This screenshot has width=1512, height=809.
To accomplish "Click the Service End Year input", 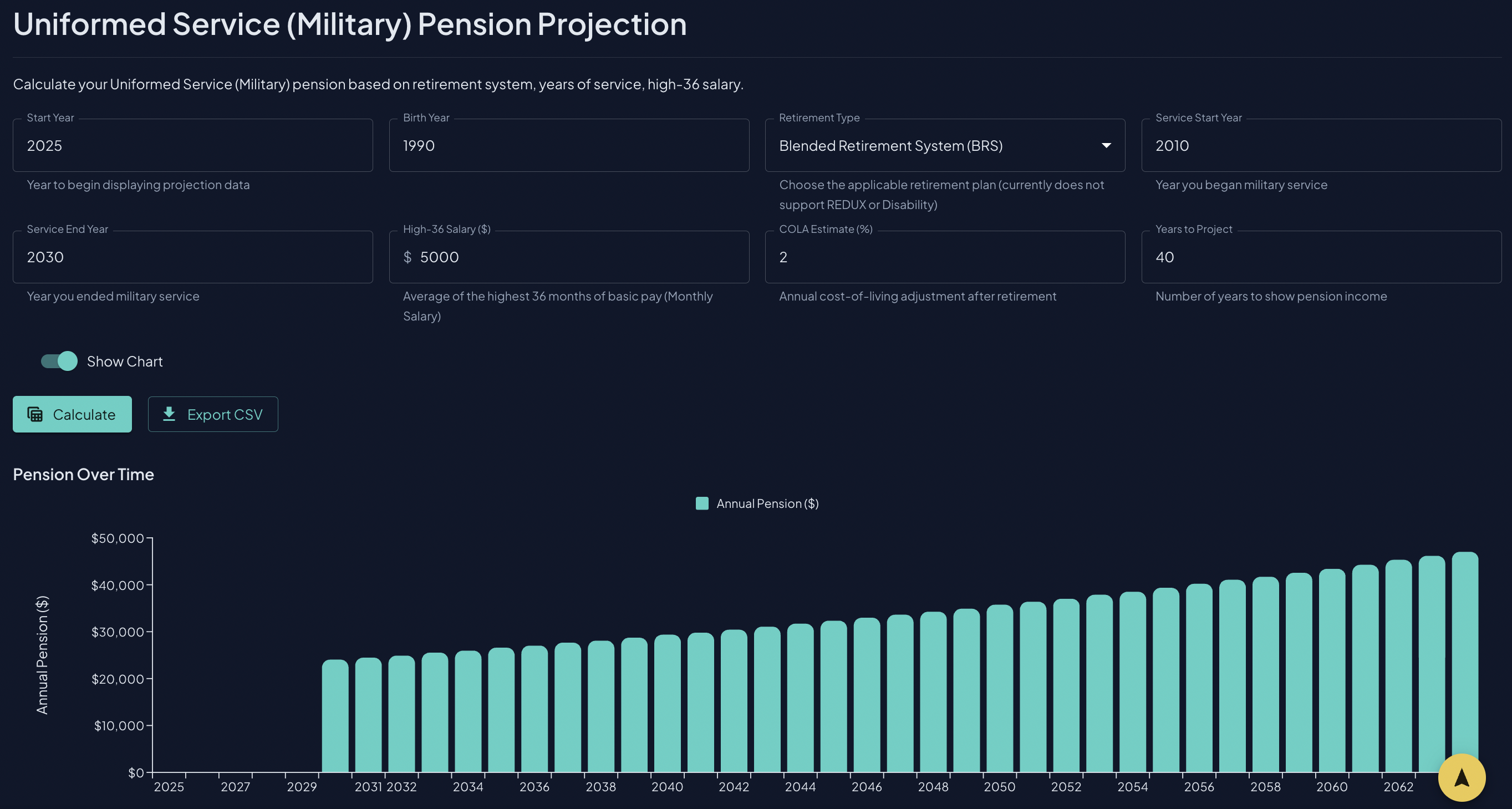I will tap(192, 257).
